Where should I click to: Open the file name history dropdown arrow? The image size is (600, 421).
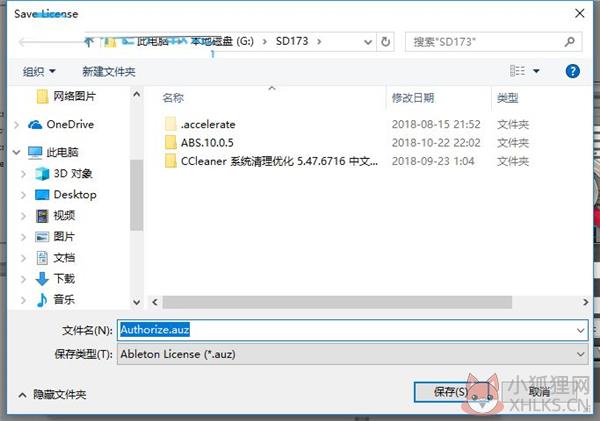[x=581, y=330]
